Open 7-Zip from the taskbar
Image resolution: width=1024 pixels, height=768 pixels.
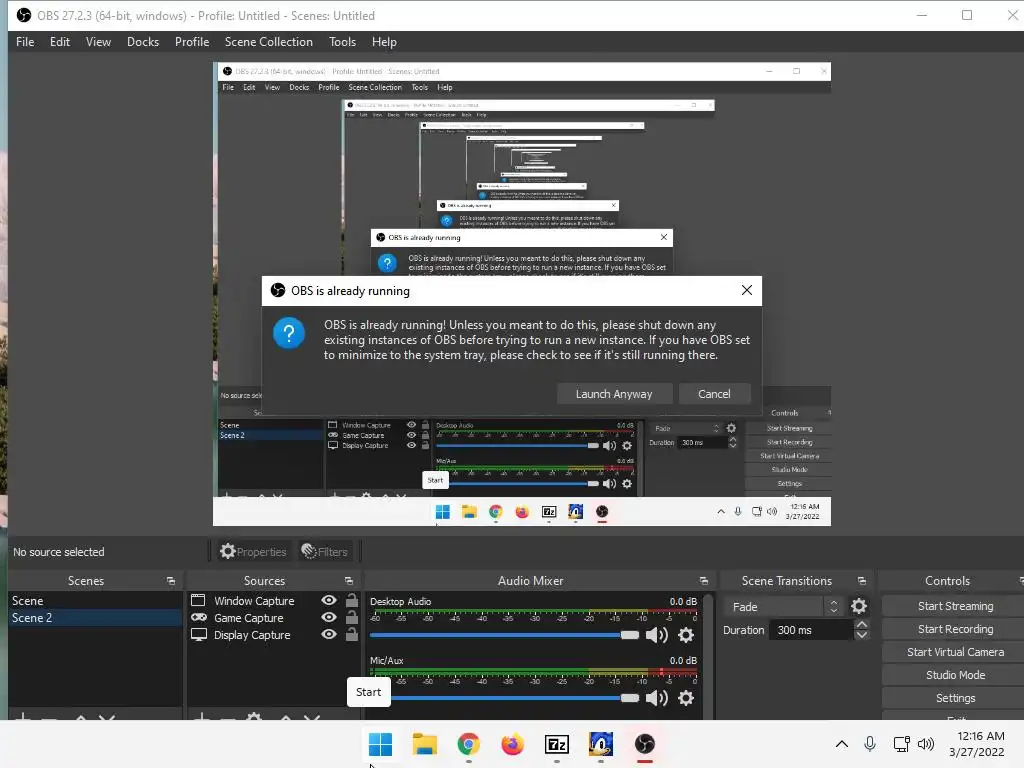pyautogui.click(x=556, y=744)
